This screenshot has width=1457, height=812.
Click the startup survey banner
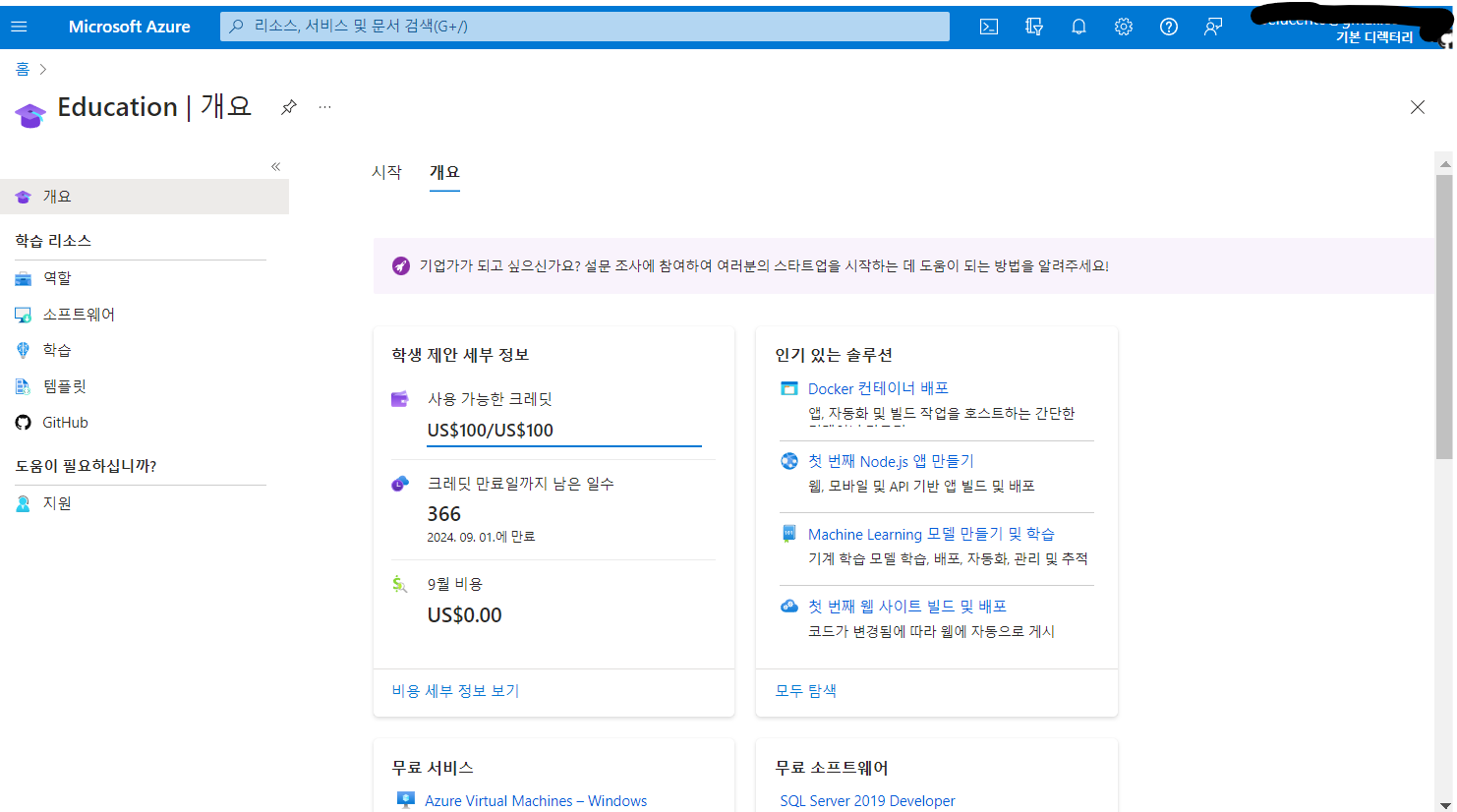(x=903, y=265)
